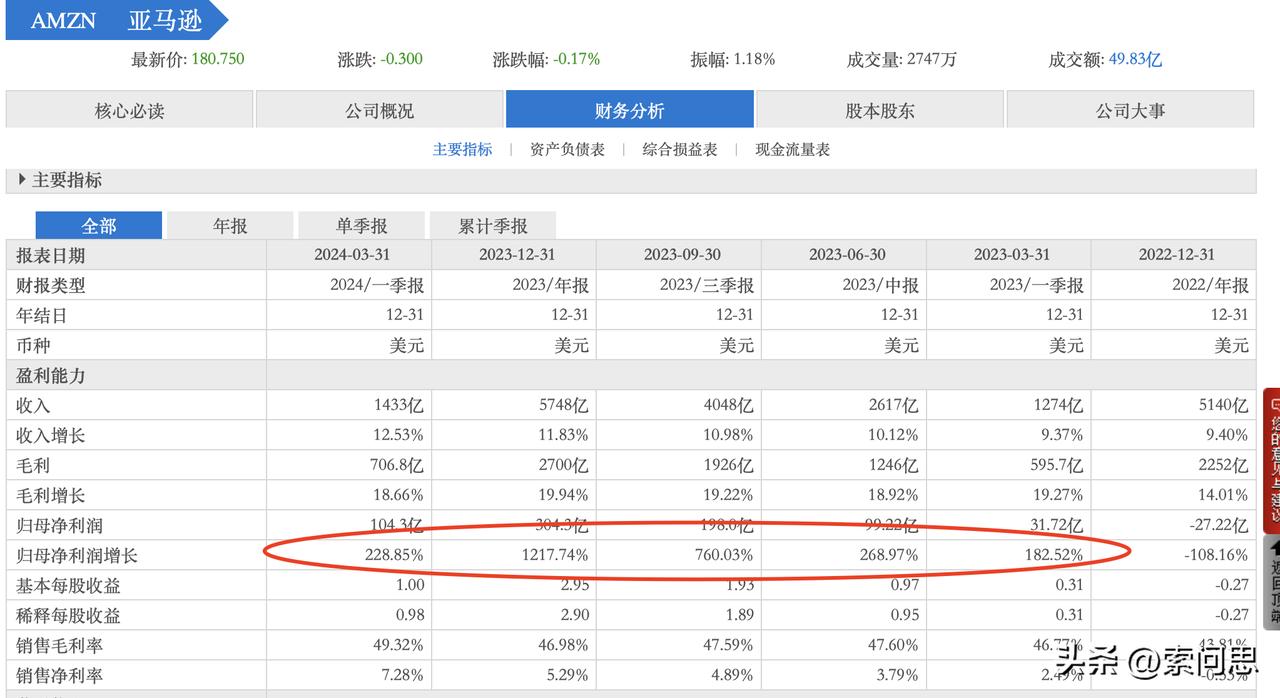Image resolution: width=1280 pixels, height=698 pixels.
Task: Open the 综合损益表 link
Action: [x=680, y=149]
